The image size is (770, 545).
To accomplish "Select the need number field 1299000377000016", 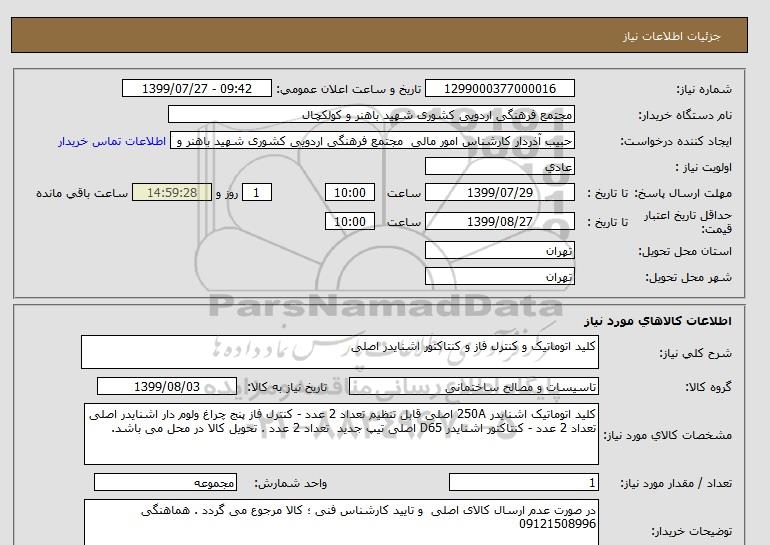I will click(x=499, y=88).
